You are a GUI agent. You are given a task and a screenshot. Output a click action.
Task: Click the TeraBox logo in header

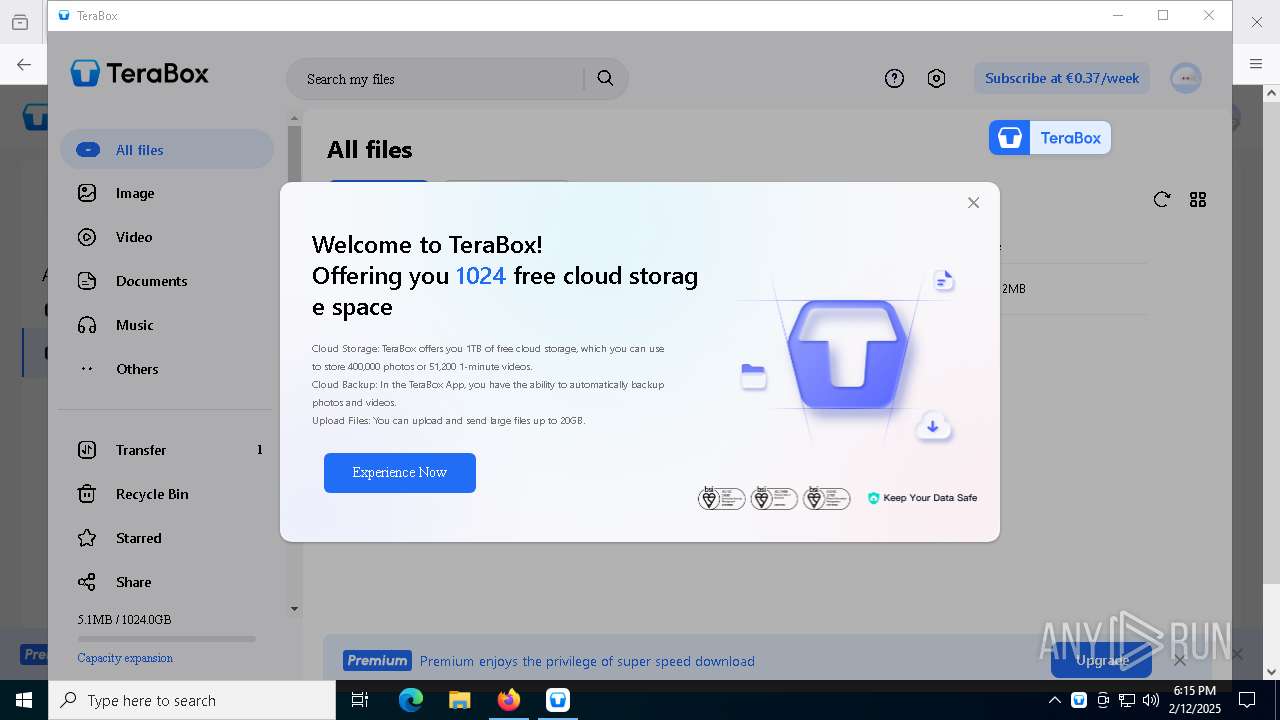pos(139,73)
